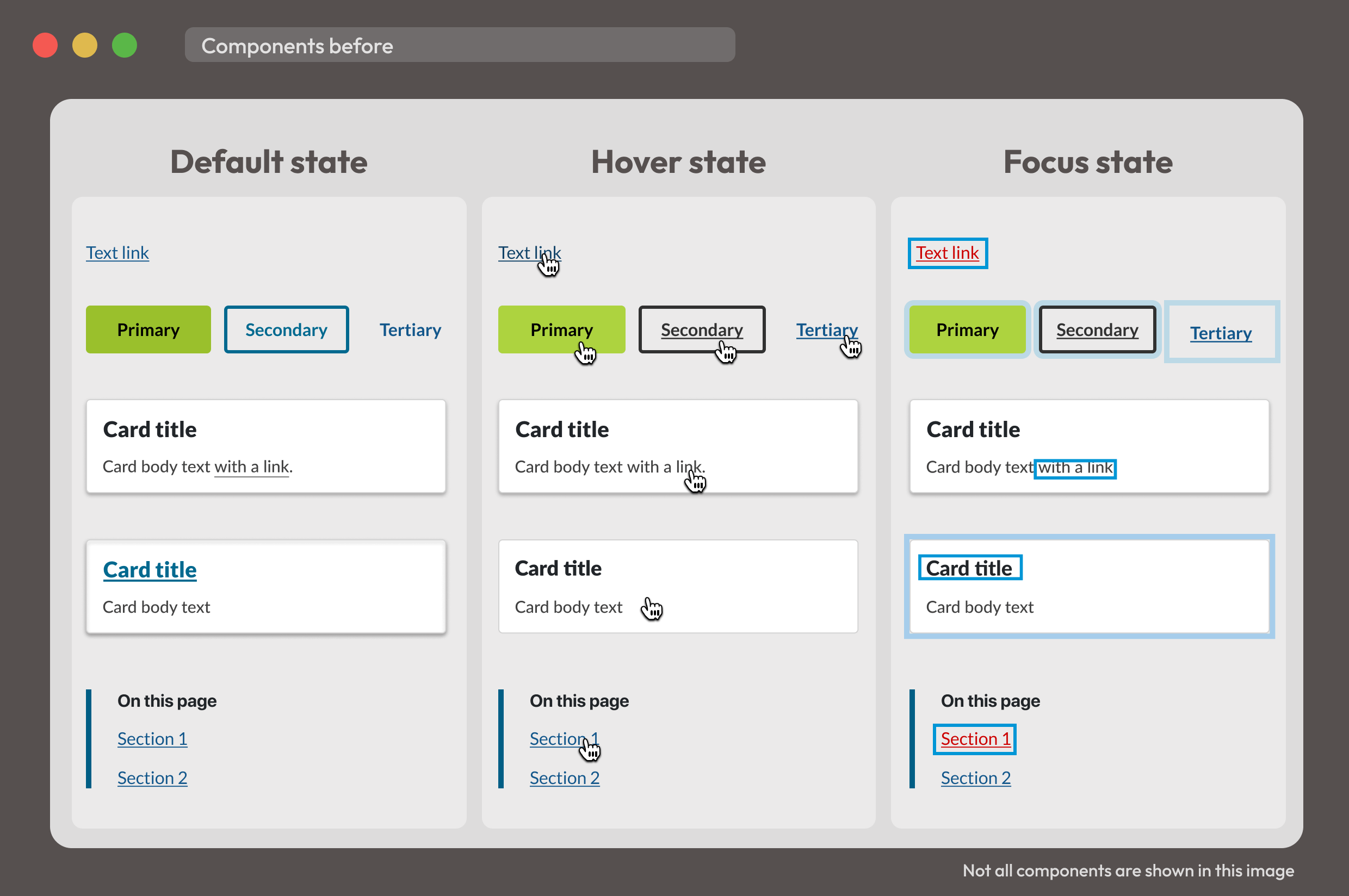This screenshot has height=896, width=1349.
Task: Click Section 2 in Focus state navigation
Action: coord(975,777)
